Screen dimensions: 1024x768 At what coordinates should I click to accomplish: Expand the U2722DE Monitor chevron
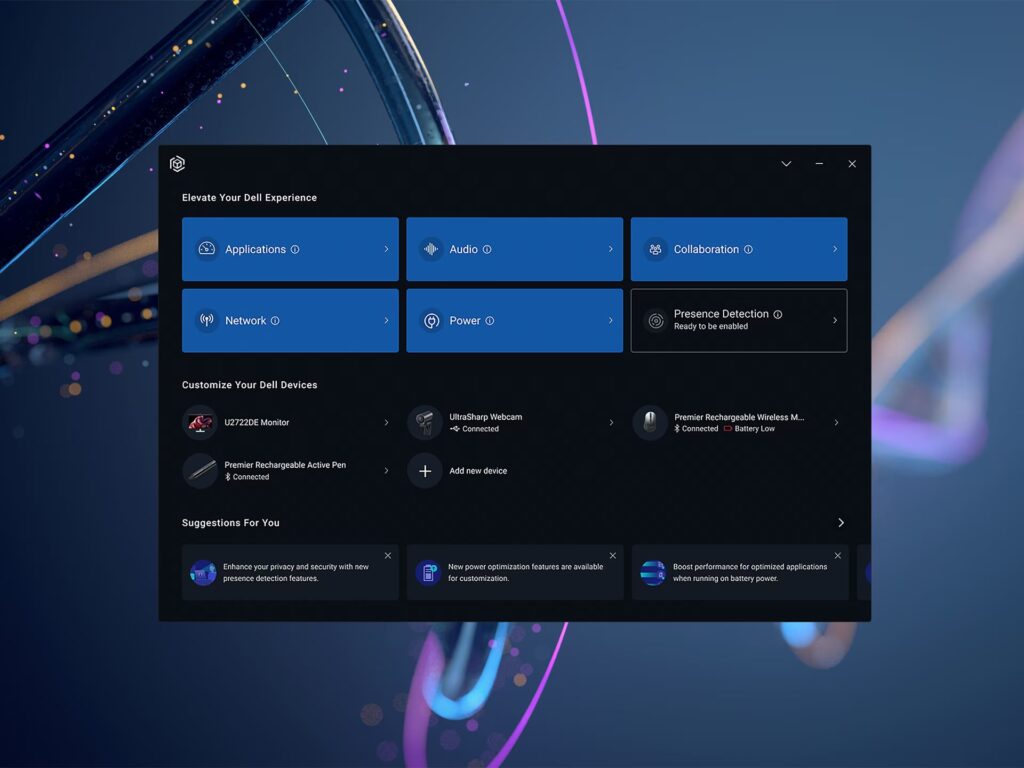click(386, 423)
